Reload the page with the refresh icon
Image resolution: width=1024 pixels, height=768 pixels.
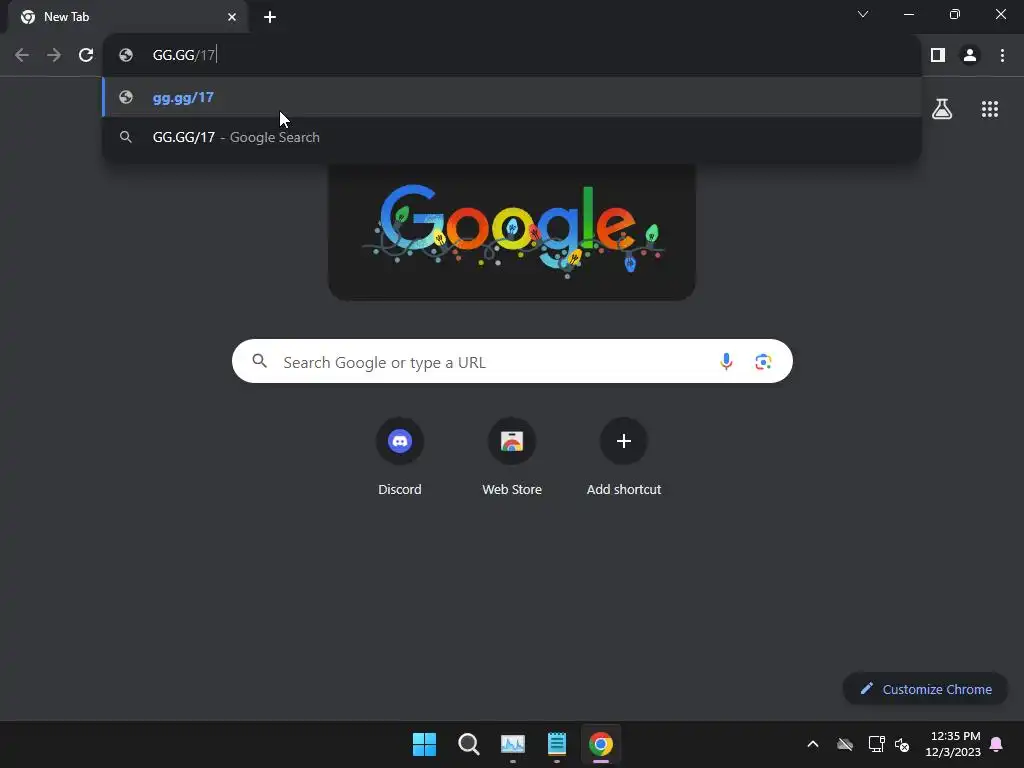86,56
